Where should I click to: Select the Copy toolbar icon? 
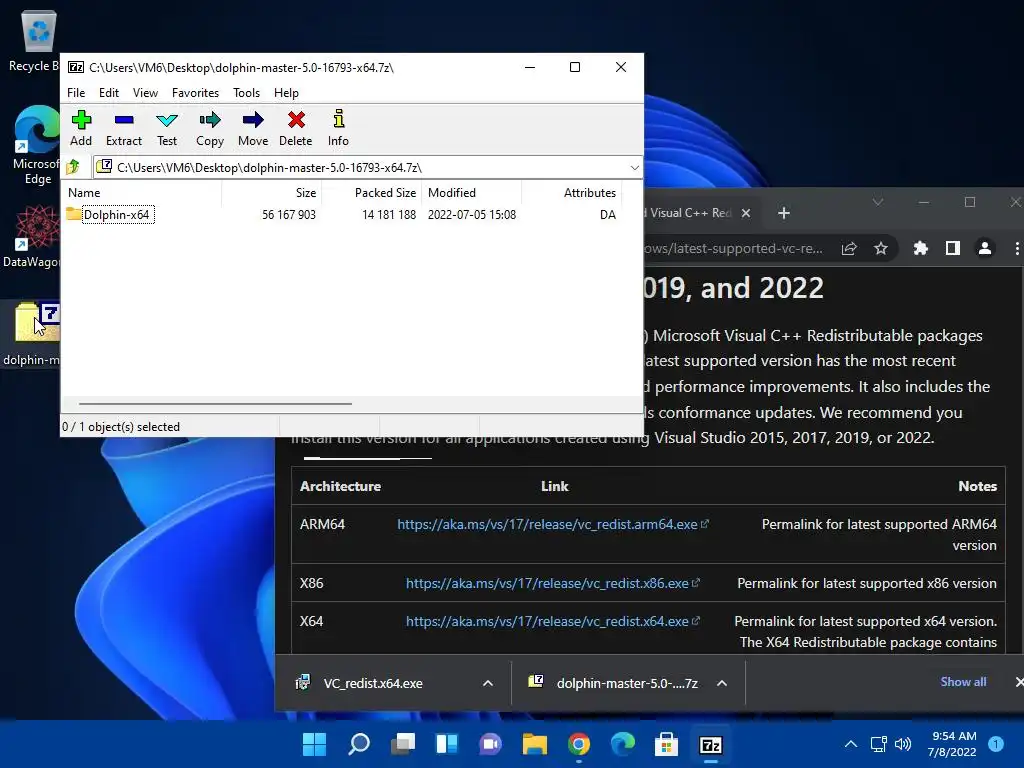210,128
